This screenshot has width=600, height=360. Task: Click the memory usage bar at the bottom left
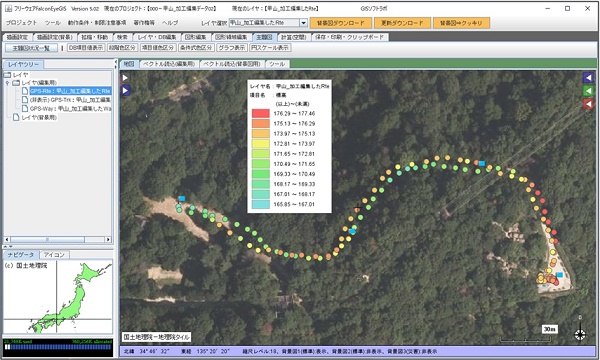pyautogui.click(x=58, y=347)
